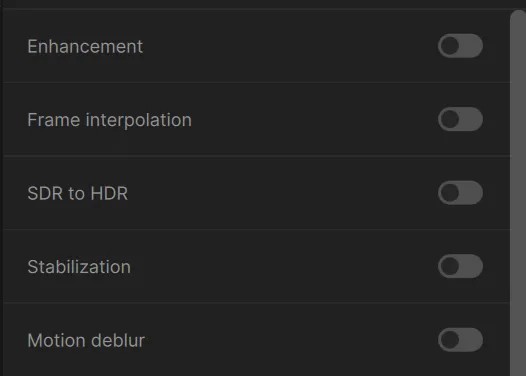
Task: Click the circular knob of Stabilization switch
Action: point(450,266)
